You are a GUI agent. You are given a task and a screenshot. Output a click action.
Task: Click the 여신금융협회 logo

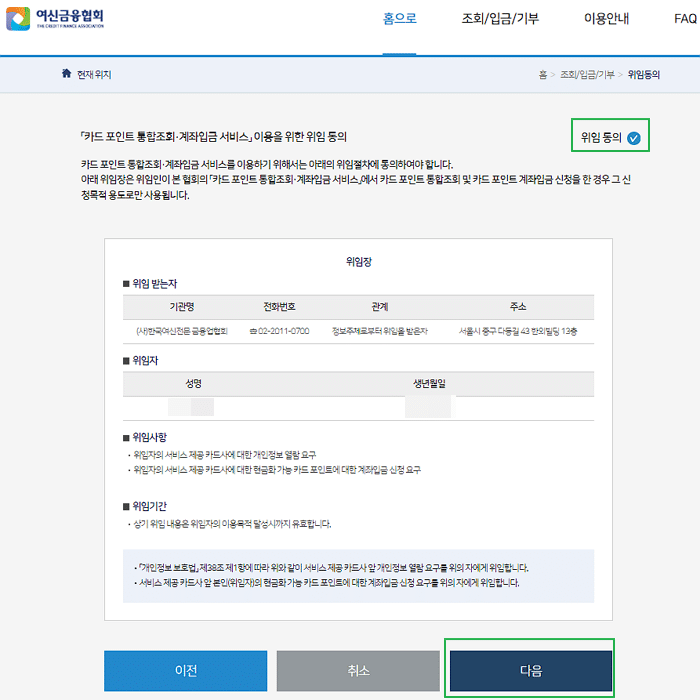(x=55, y=18)
